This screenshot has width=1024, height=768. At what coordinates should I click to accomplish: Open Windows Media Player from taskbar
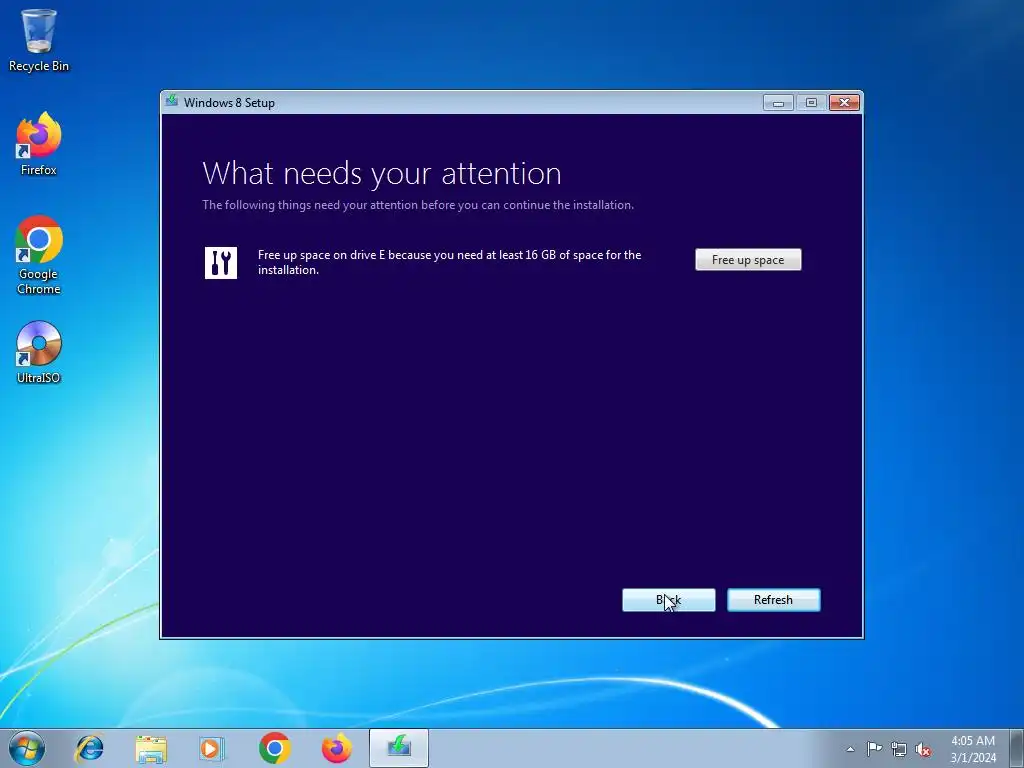[212, 748]
